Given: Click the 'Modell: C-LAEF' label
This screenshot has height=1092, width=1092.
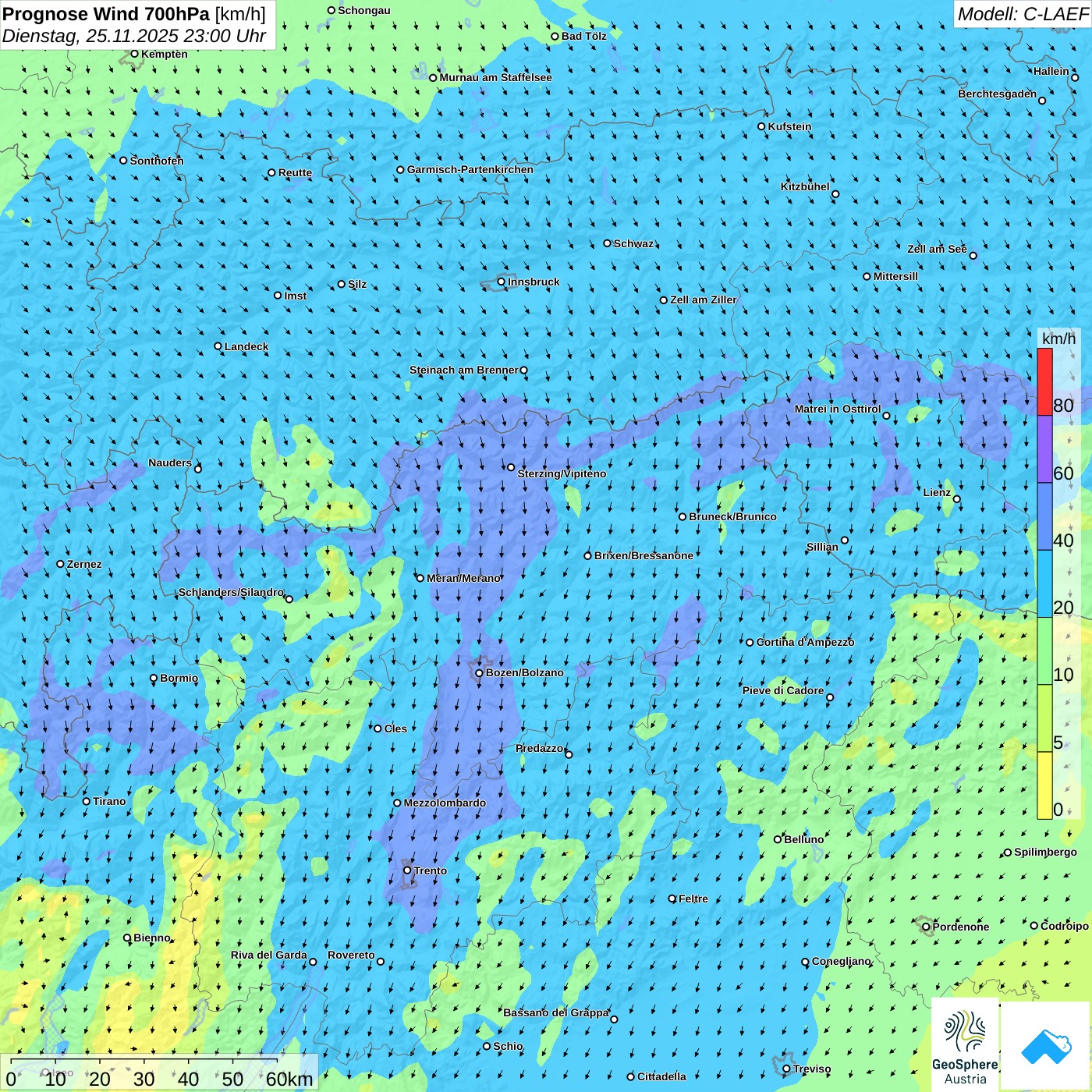Looking at the screenshot, I should (x=1023, y=14).
